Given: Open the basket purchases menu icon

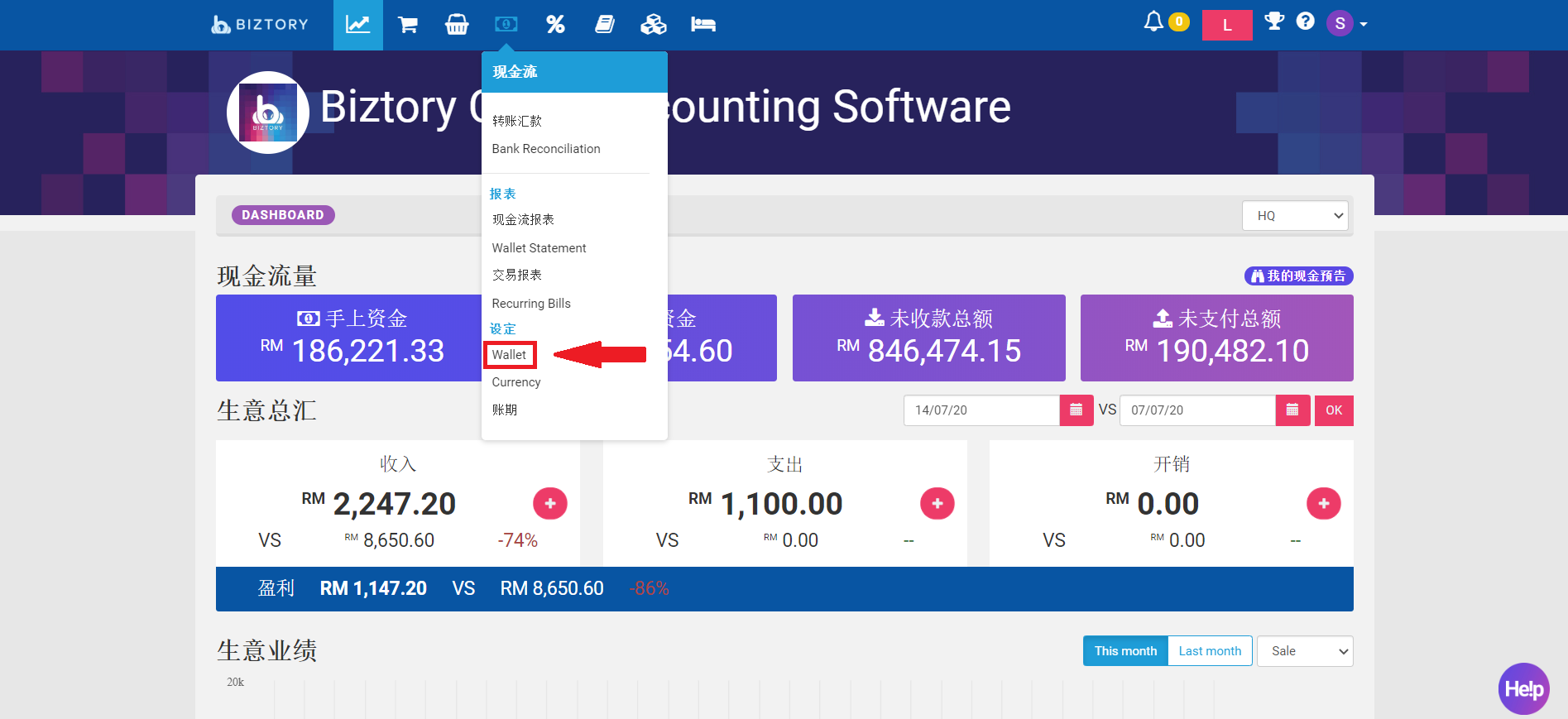Looking at the screenshot, I should click(457, 25).
